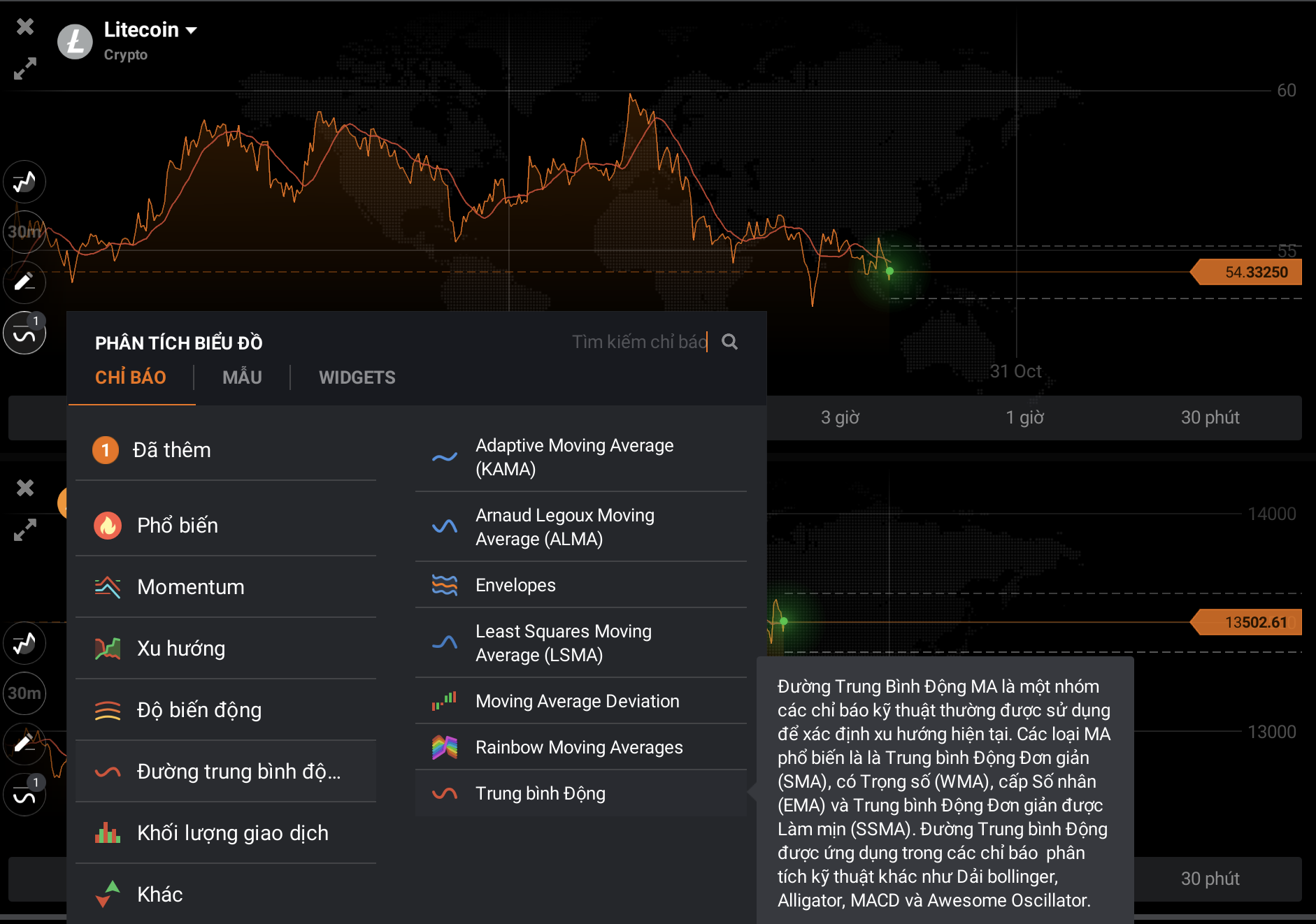Switch to the WIDGETS tab
The width and height of the screenshot is (1316, 924).
[357, 377]
